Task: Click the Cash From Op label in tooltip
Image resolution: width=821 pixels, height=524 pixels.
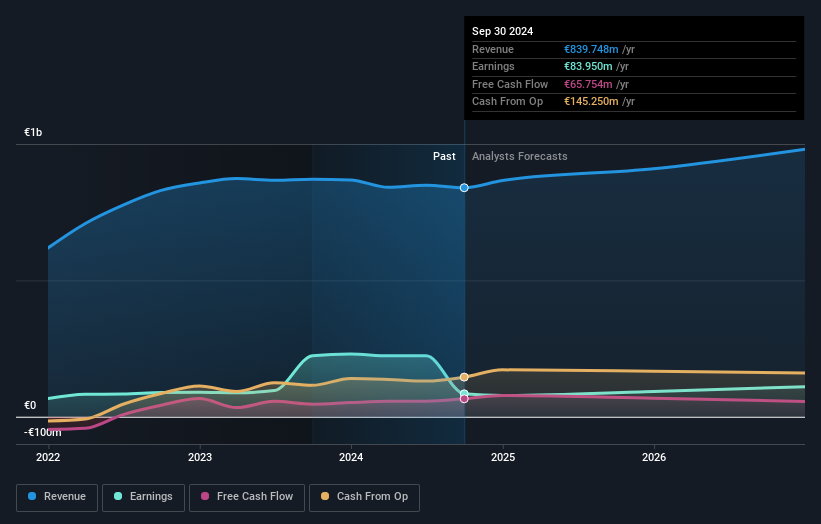Action: [x=507, y=102]
